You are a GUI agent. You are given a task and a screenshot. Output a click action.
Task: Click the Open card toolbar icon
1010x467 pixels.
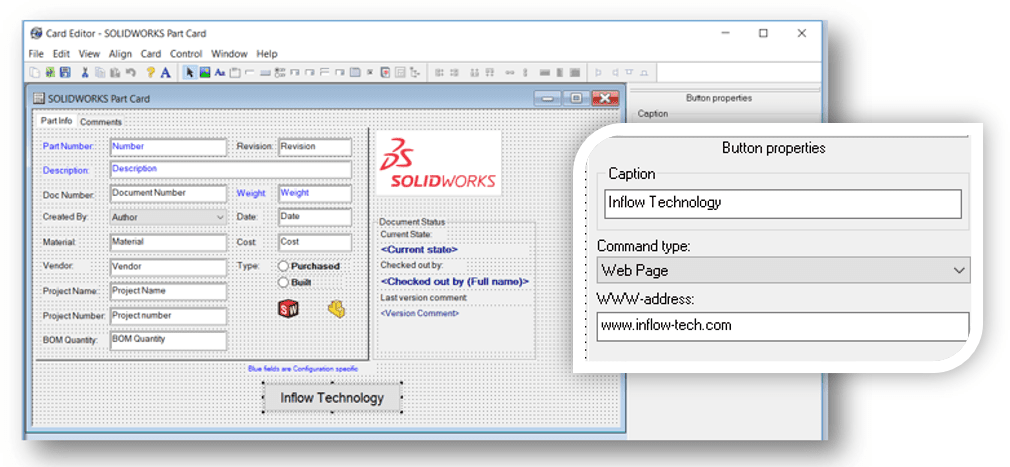click(x=50, y=73)
